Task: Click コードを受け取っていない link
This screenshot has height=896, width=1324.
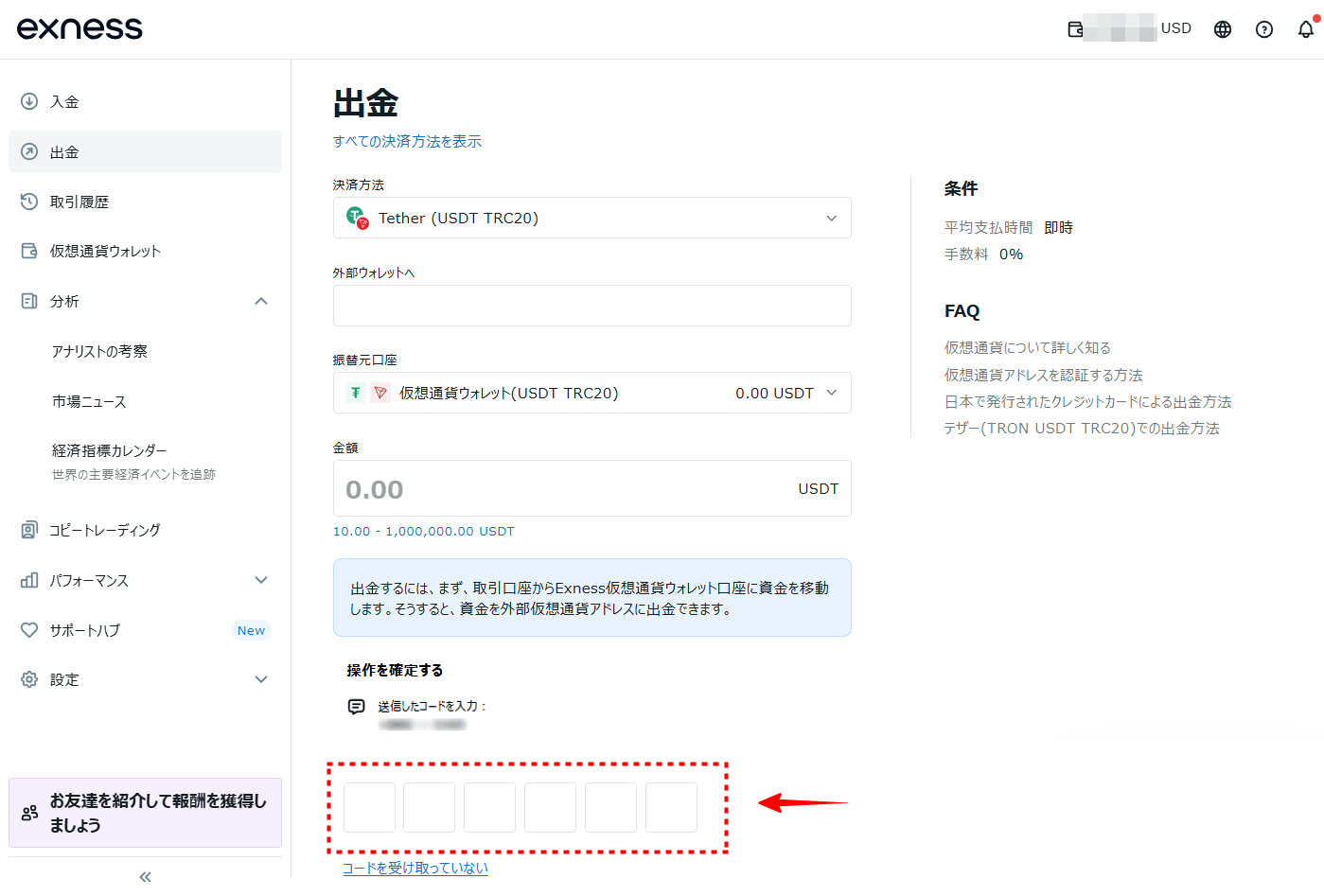Action: [x=415, y=868]
